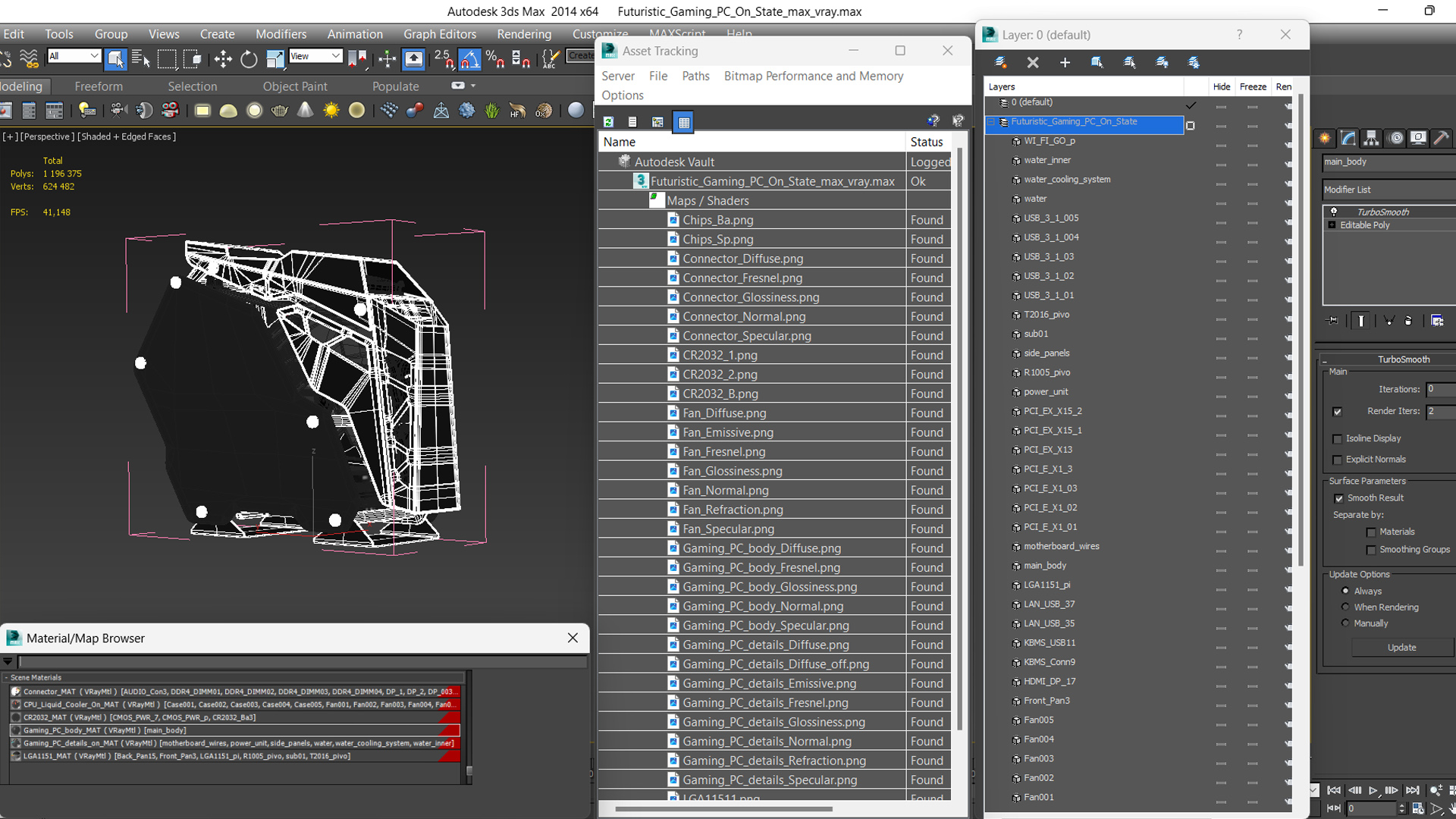Viewport: 1456px width, 819px height.
Task: Click the Sun light icon
Action: tap(331, 111)
